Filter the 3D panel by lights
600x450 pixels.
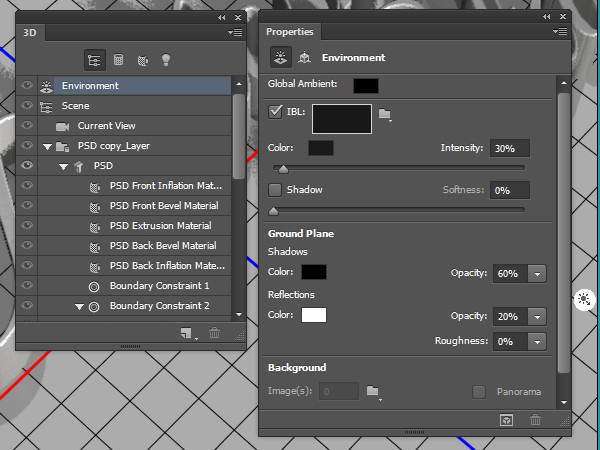pos(167,60)
